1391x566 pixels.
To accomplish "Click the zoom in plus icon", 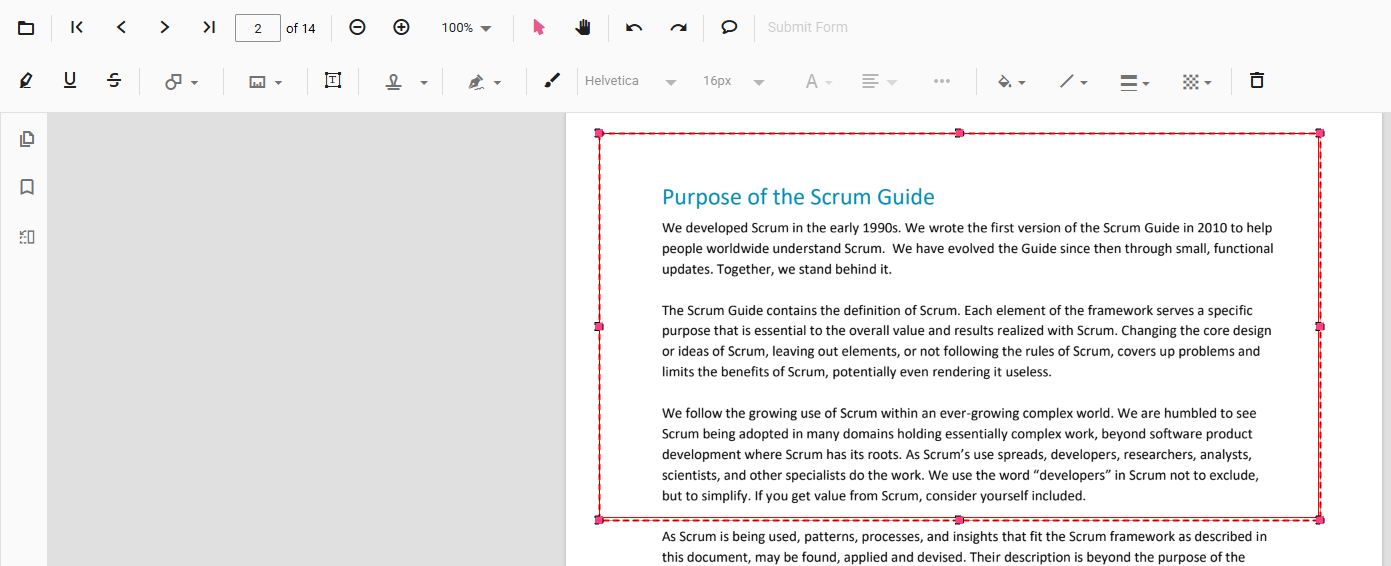I will click(401, 28).
